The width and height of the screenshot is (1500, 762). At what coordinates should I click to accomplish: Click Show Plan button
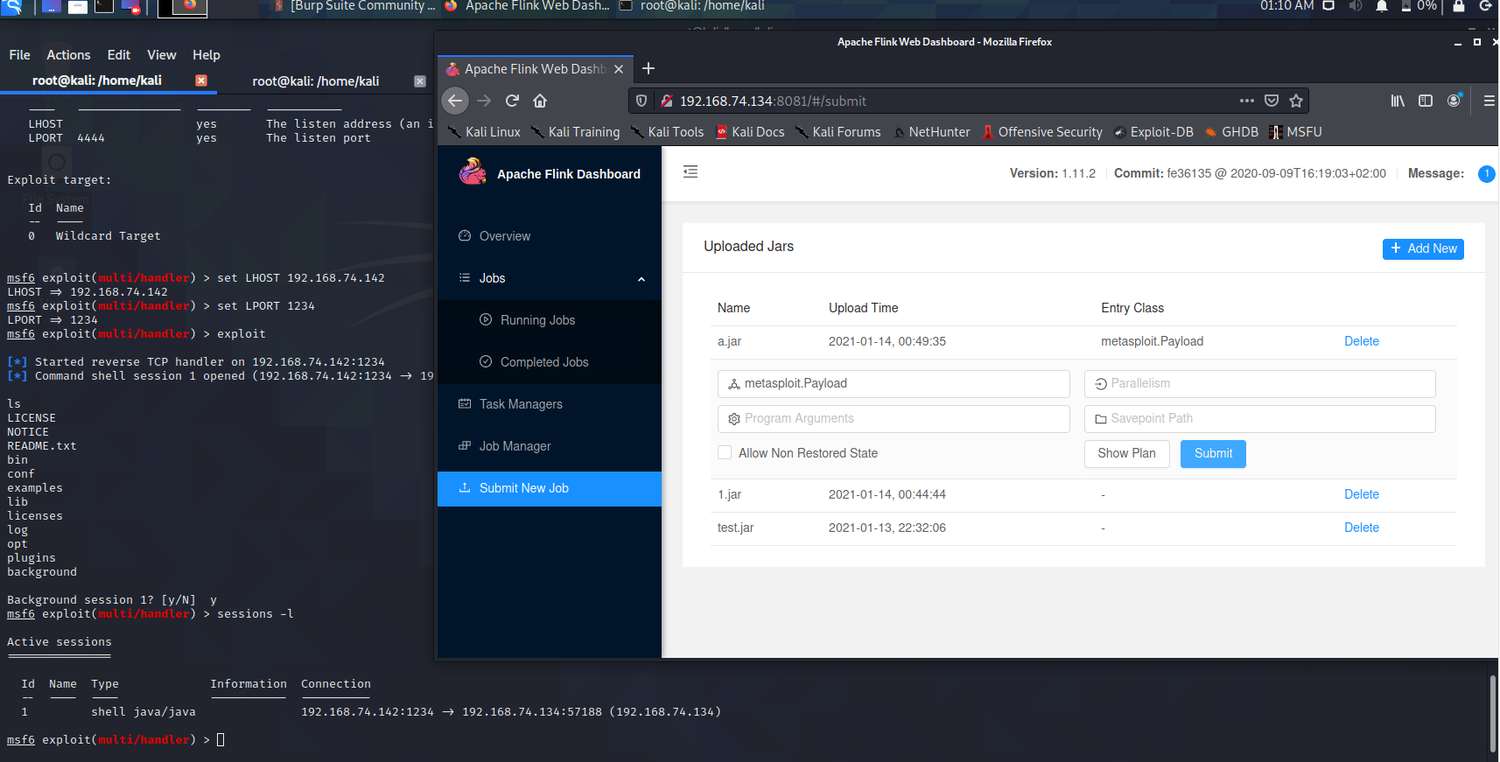pyautogui.click(x=1126, y=453)
